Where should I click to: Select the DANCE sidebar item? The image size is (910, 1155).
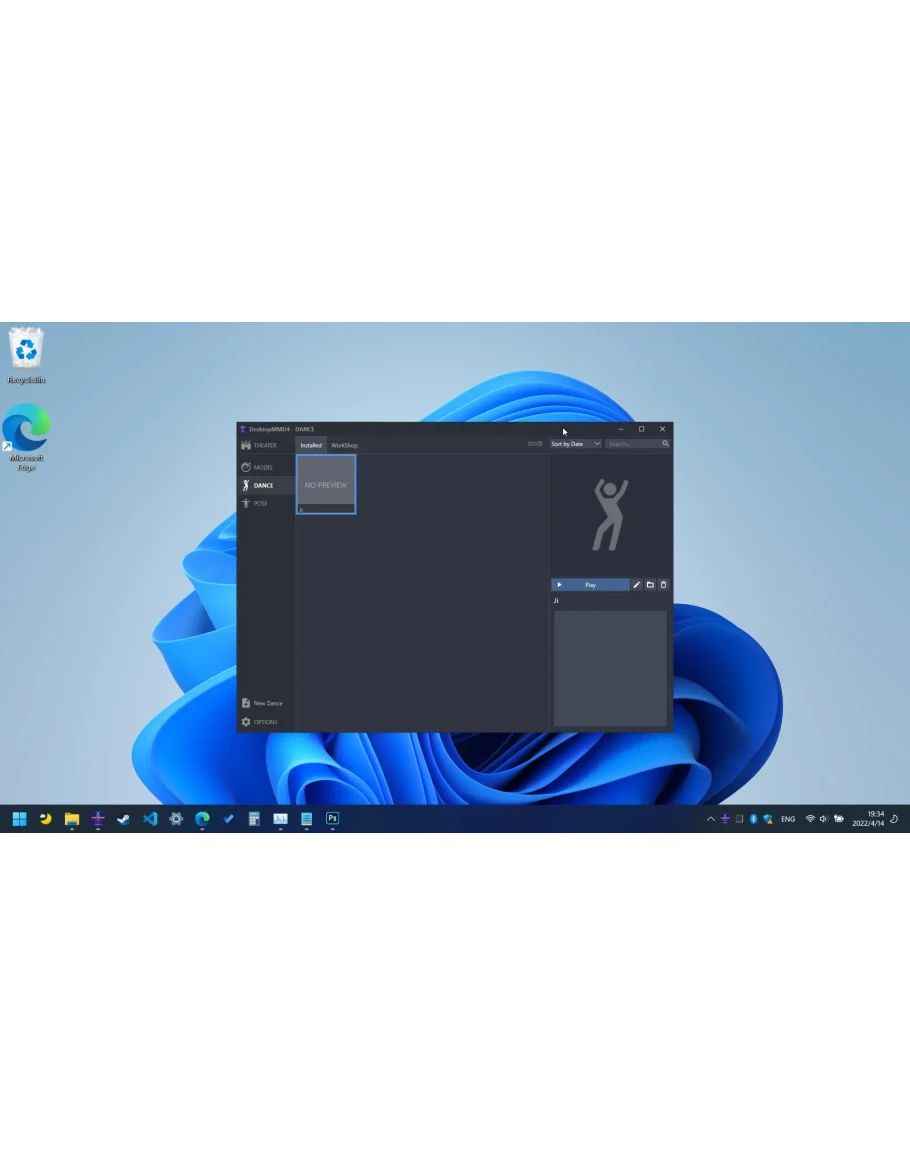point(258,485)
